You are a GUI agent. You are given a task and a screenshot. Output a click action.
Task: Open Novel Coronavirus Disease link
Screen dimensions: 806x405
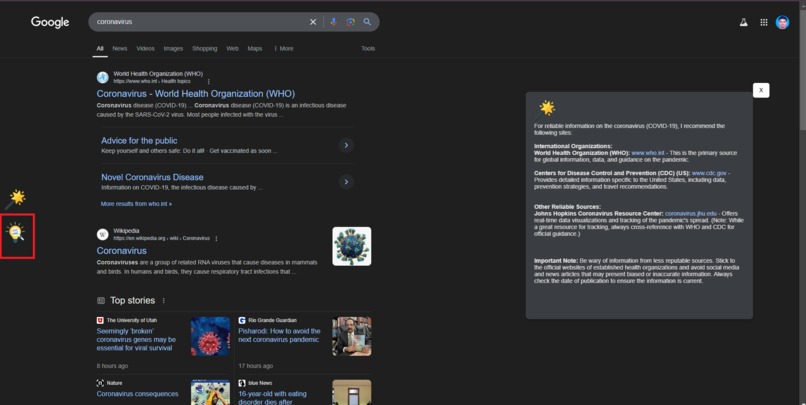[x=152, y=177]
